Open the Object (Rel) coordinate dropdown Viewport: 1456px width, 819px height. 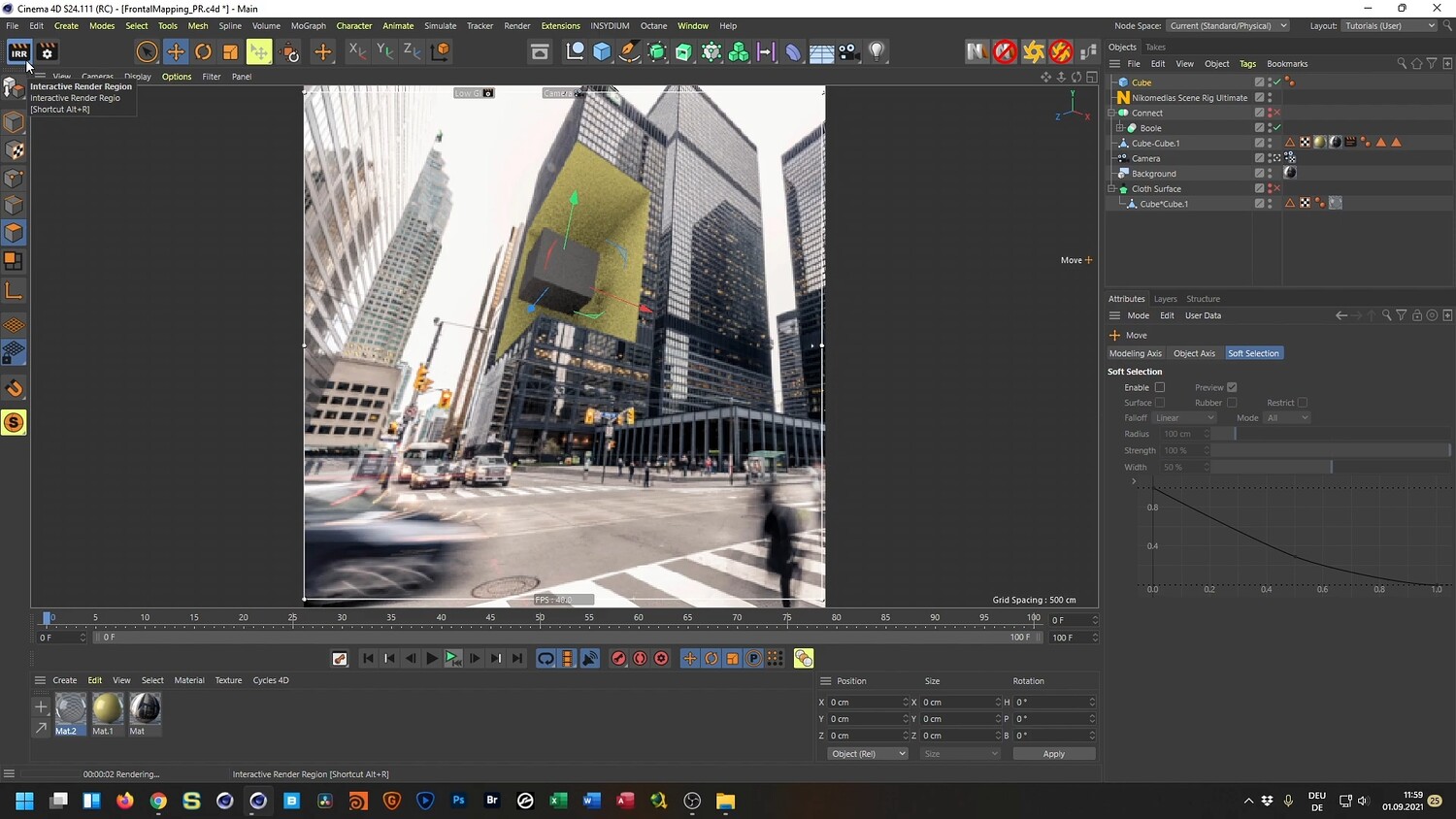(x=868, y=754)
